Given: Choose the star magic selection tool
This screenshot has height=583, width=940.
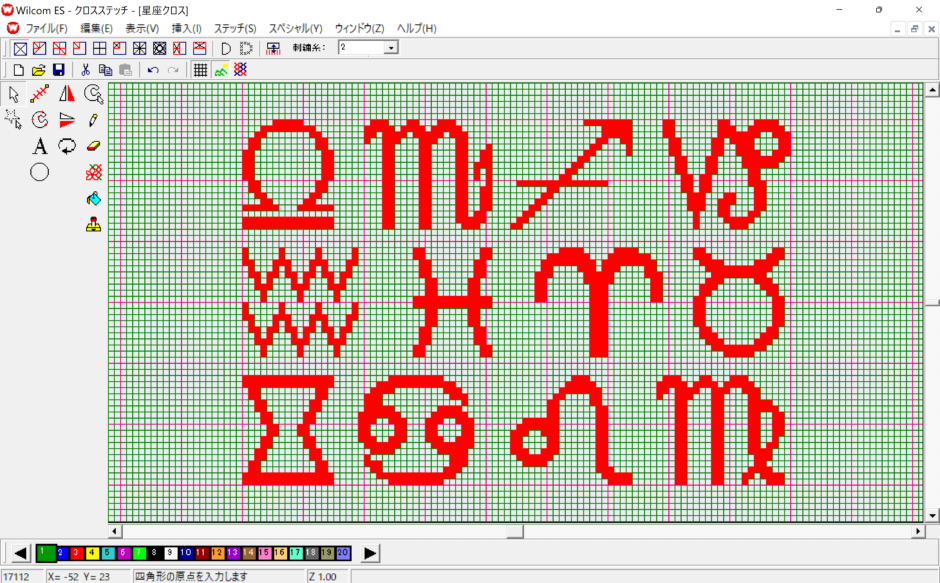Looking at the screenshot, I should [13, 119].
